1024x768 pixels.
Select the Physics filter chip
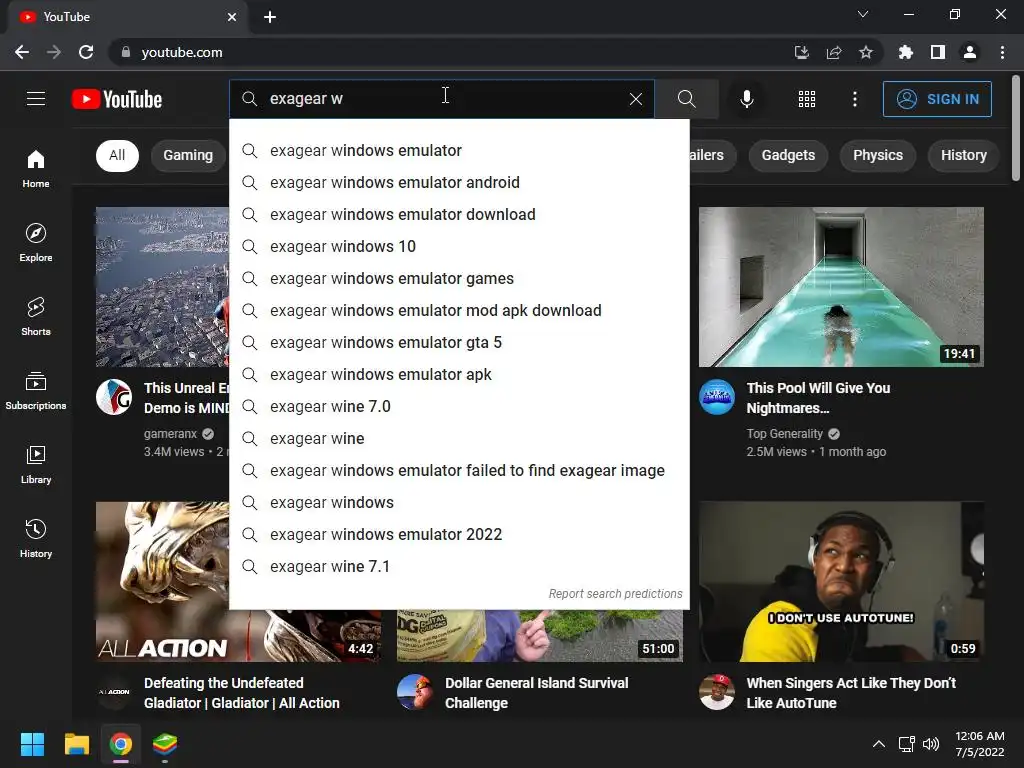coord(878,155)
